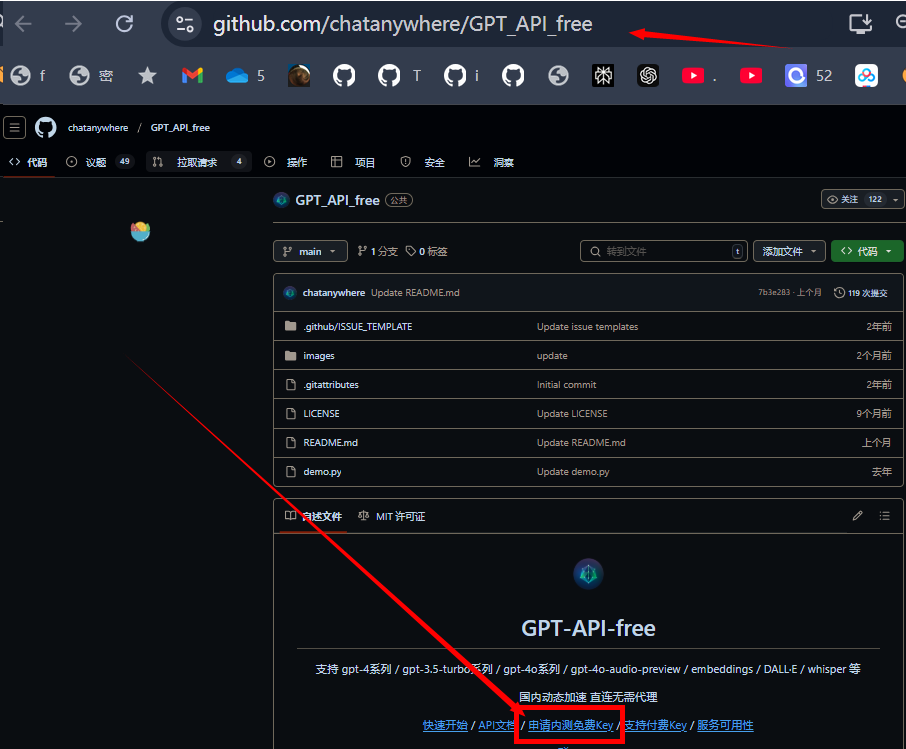The image size is (906, 749).
Task: Open the Gmail bookmark
Action: 192,76
